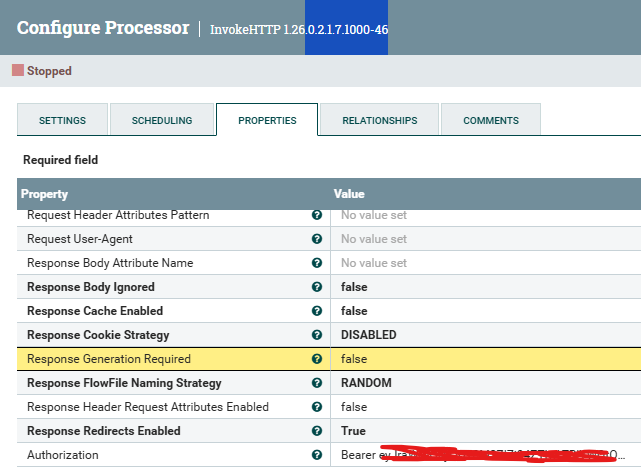Image resolution: width=641 pixels, height=473 pixels.
Task: Switch to the Settings tab
Action: [62, 120]
